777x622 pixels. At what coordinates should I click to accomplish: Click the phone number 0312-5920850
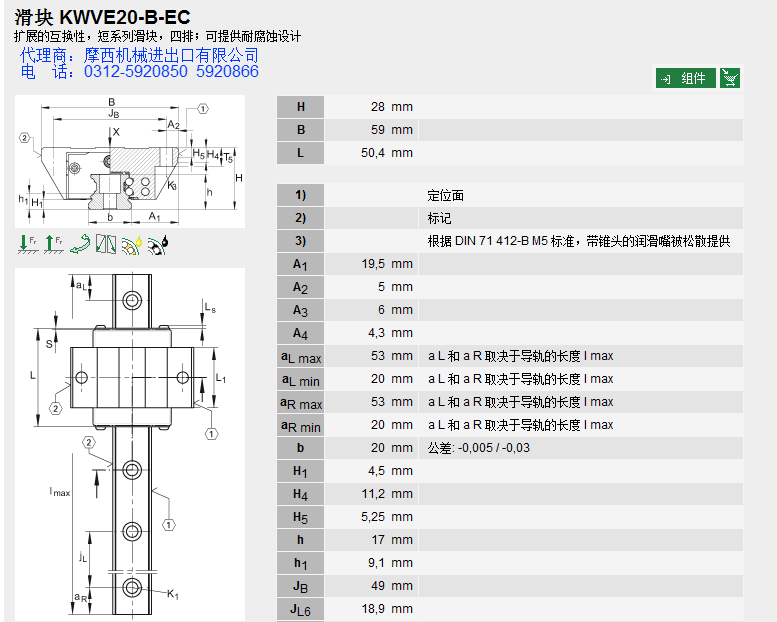tap(136, 72)
